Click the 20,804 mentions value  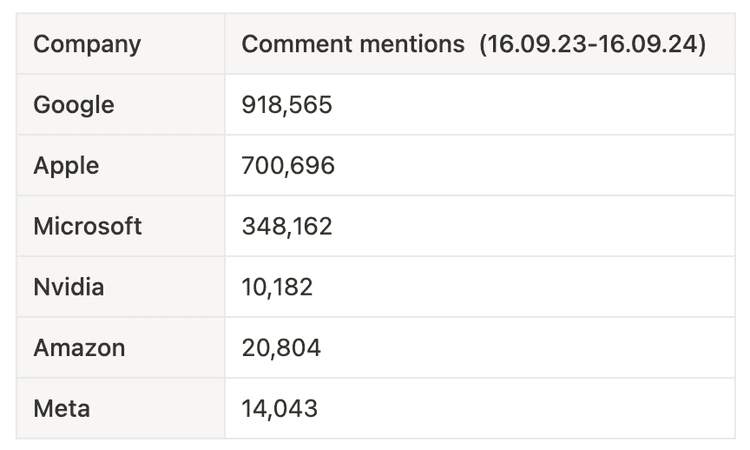click(x=281, y=348)
